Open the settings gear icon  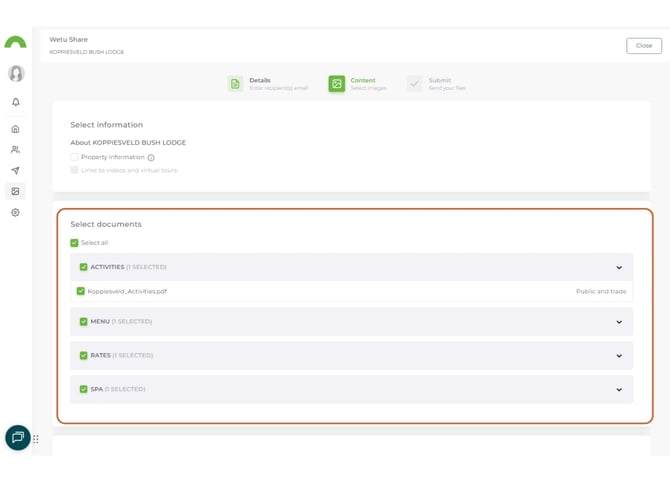click(x=15, y=213)
